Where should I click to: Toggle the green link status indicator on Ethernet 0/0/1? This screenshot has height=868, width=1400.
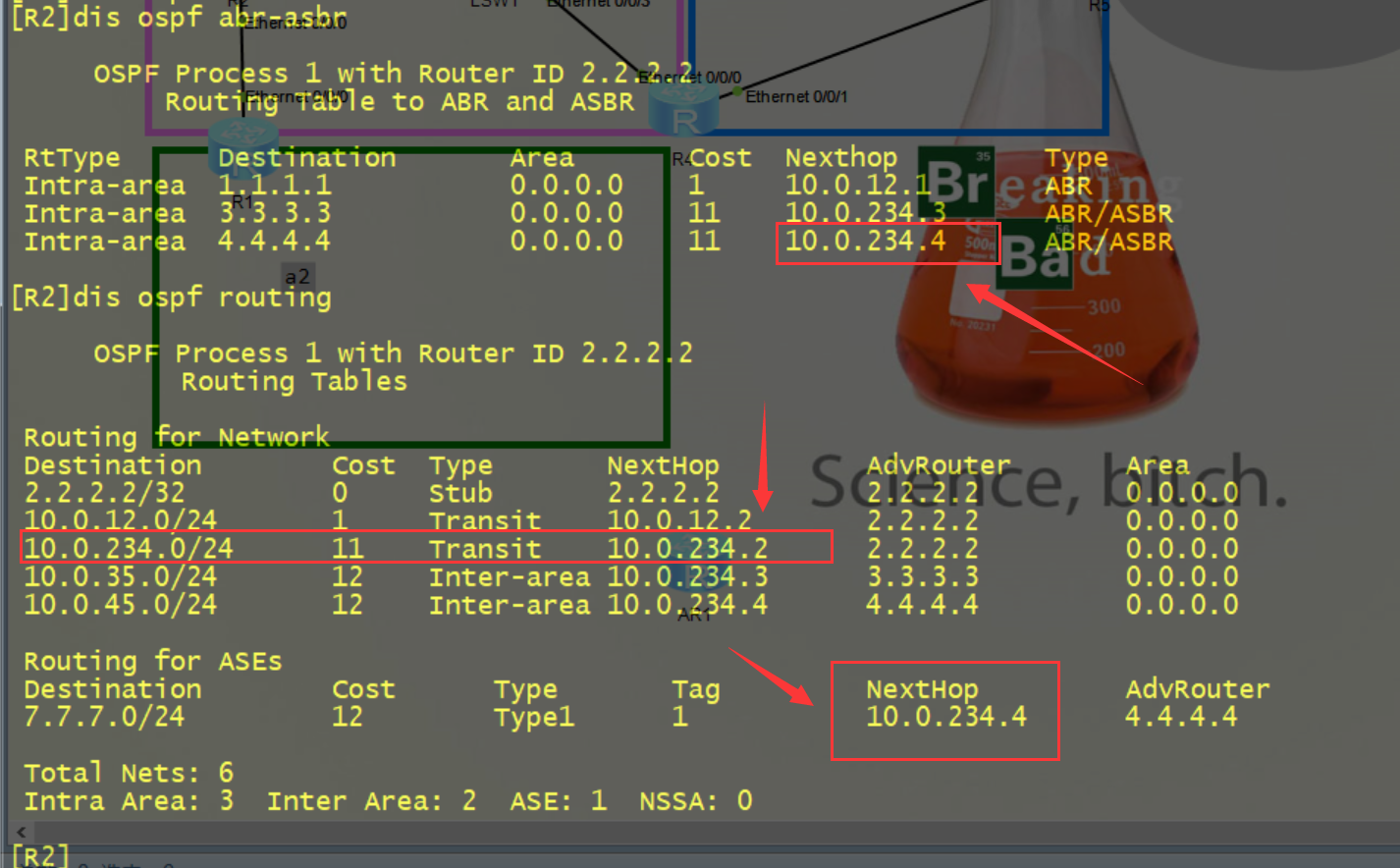point(737,91)
